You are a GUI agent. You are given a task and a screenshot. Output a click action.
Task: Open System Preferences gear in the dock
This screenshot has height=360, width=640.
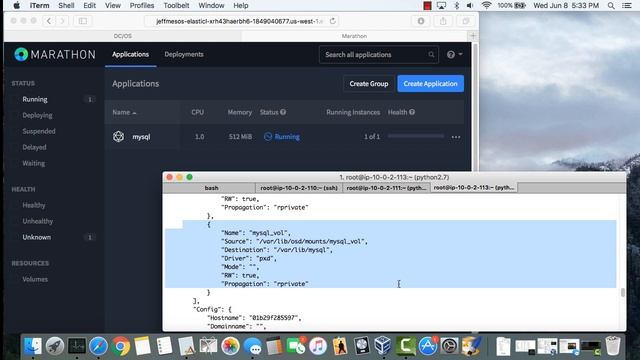(x=449, y=346)
